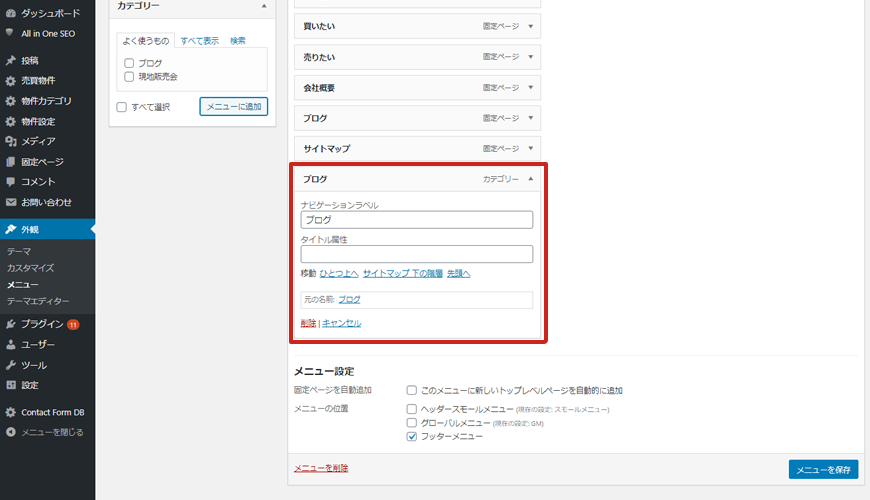This screenshot has width=870, height=500.
Task: Uncheck the フッターメニュー location checkbox
Action: (412, 437)
